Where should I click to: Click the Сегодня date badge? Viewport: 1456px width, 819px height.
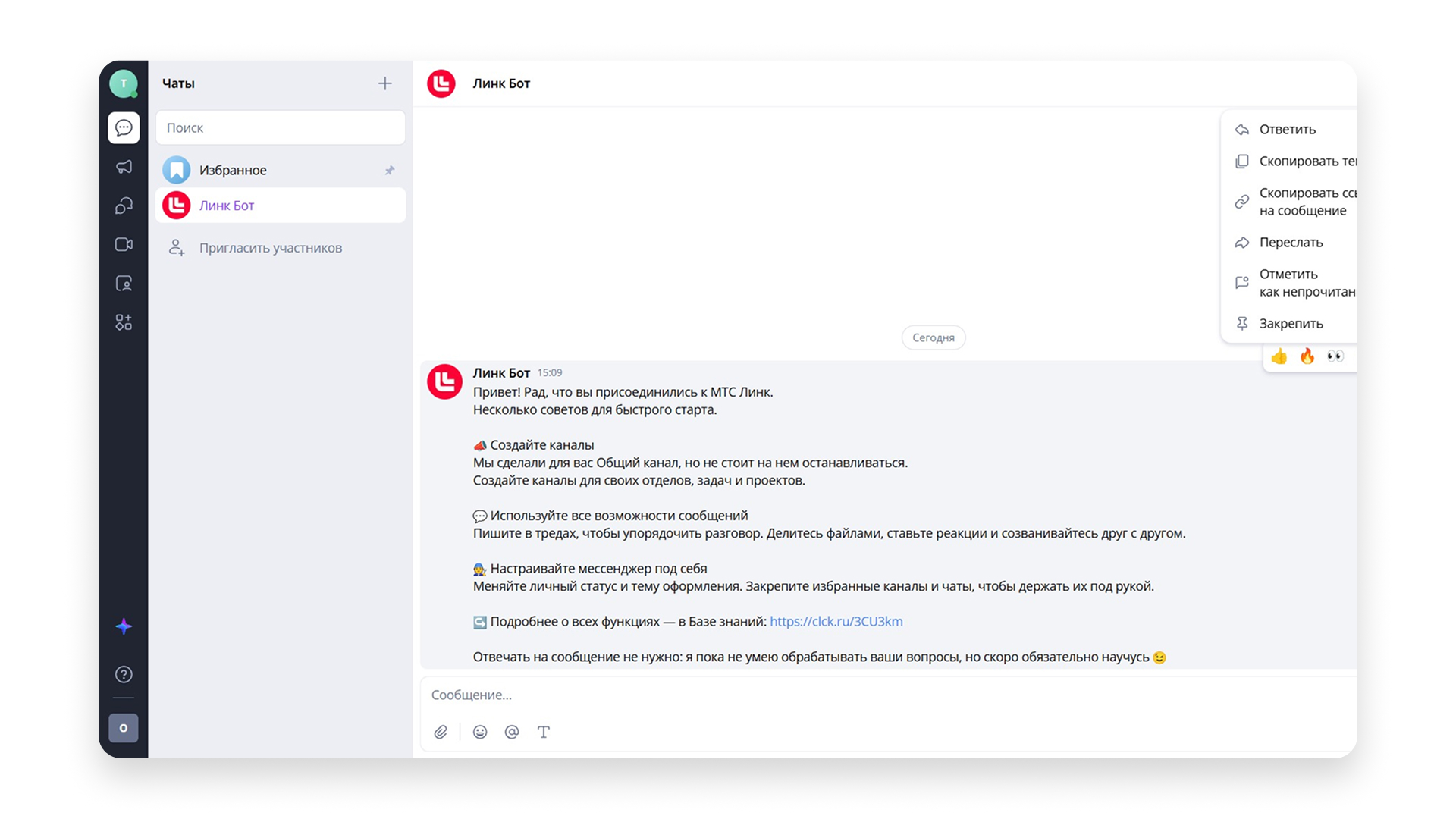click(934, 337)
